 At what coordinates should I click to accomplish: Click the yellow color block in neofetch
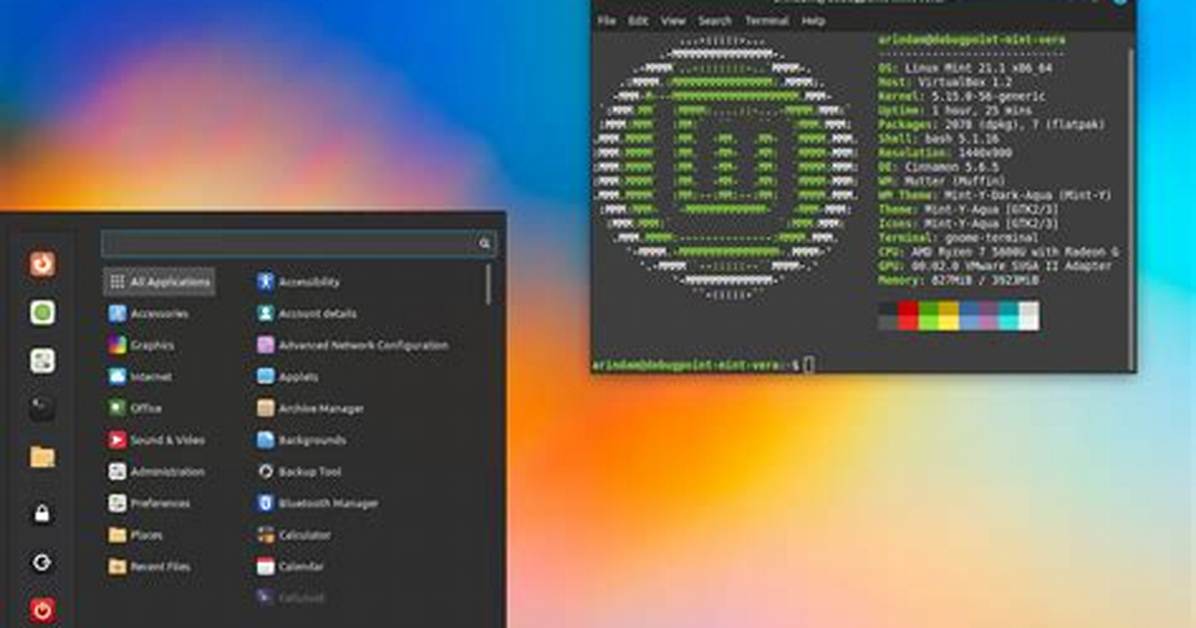pos(948,315)
